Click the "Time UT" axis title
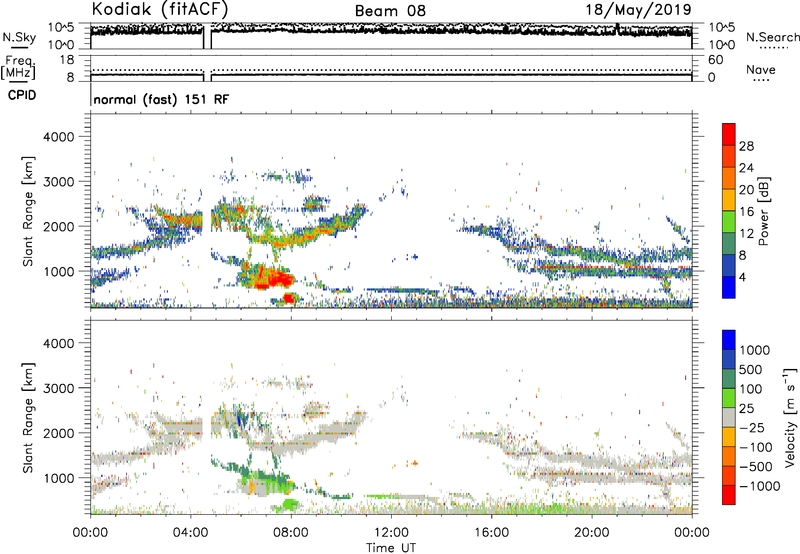 coord(391,548)
